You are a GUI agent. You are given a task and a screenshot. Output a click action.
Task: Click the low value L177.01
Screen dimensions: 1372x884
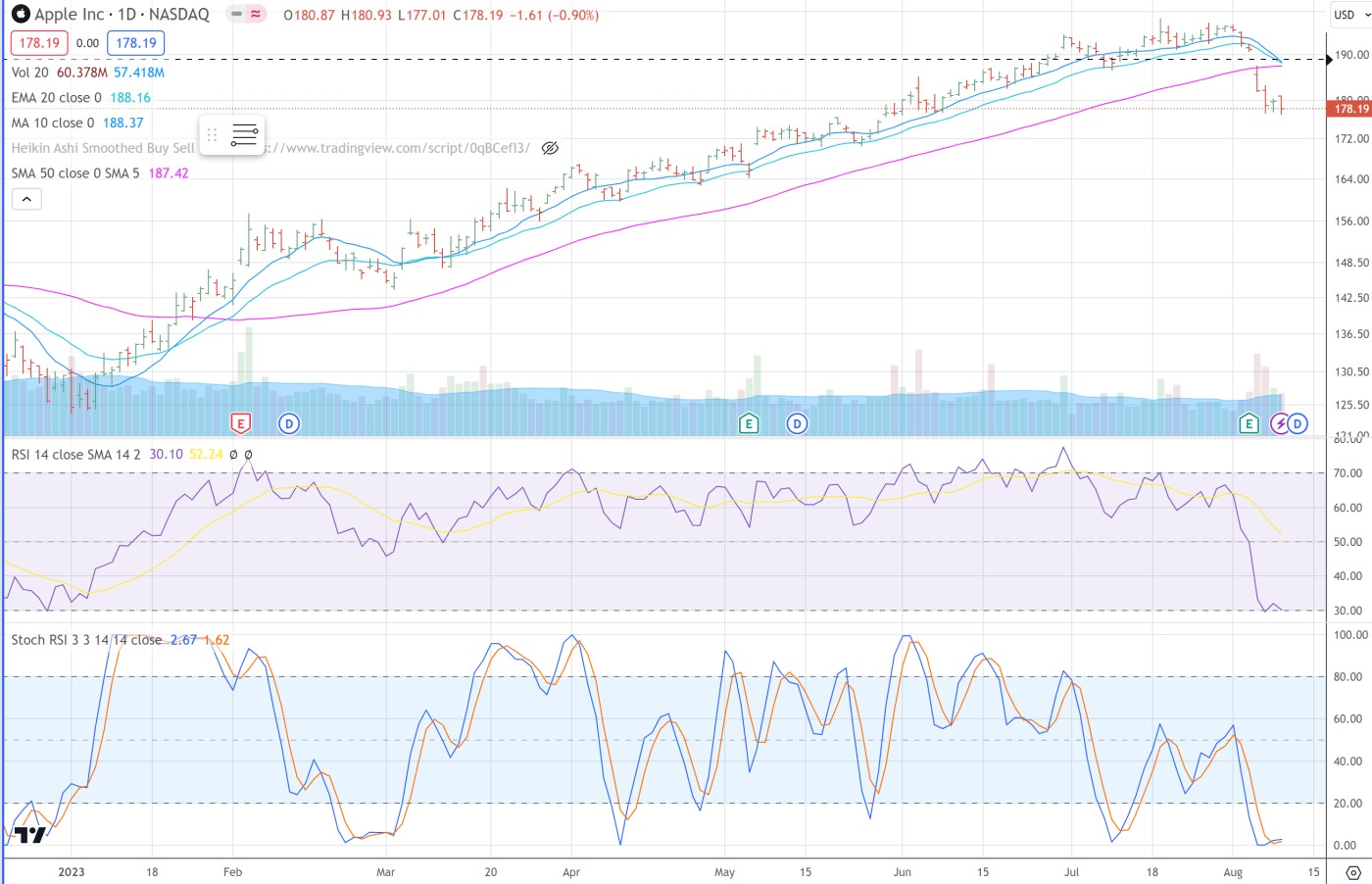point(421,16)
